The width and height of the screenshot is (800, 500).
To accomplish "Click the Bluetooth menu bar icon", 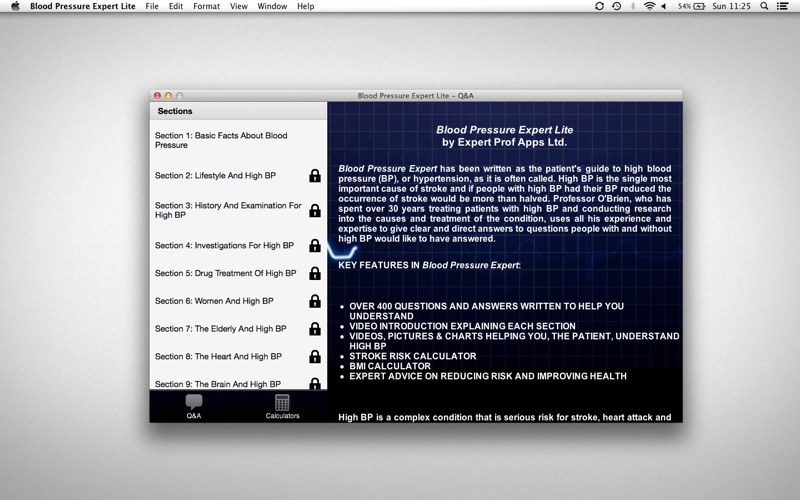I will coord(633,6).
